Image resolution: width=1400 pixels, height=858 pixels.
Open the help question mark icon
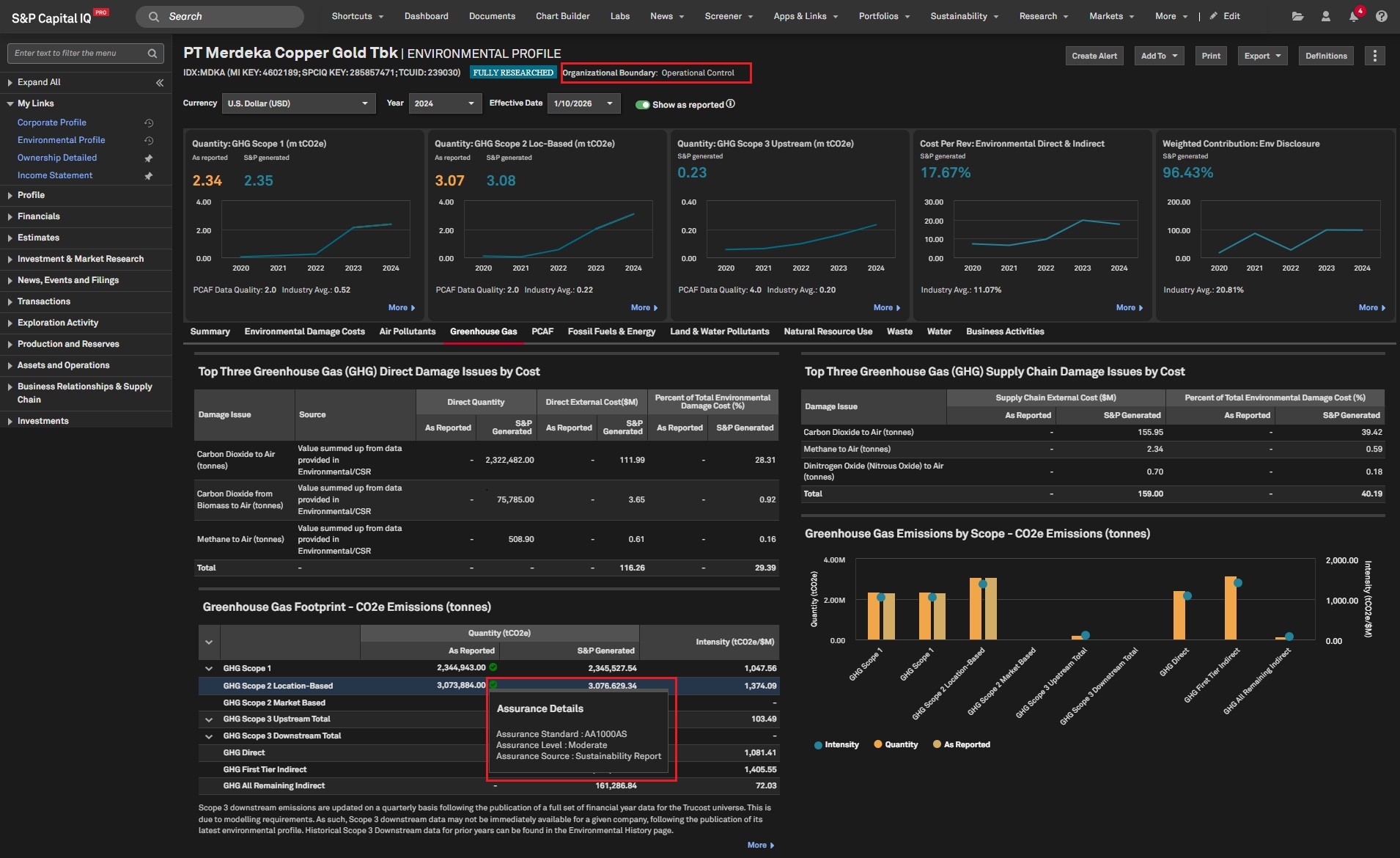click(1381, 16)
